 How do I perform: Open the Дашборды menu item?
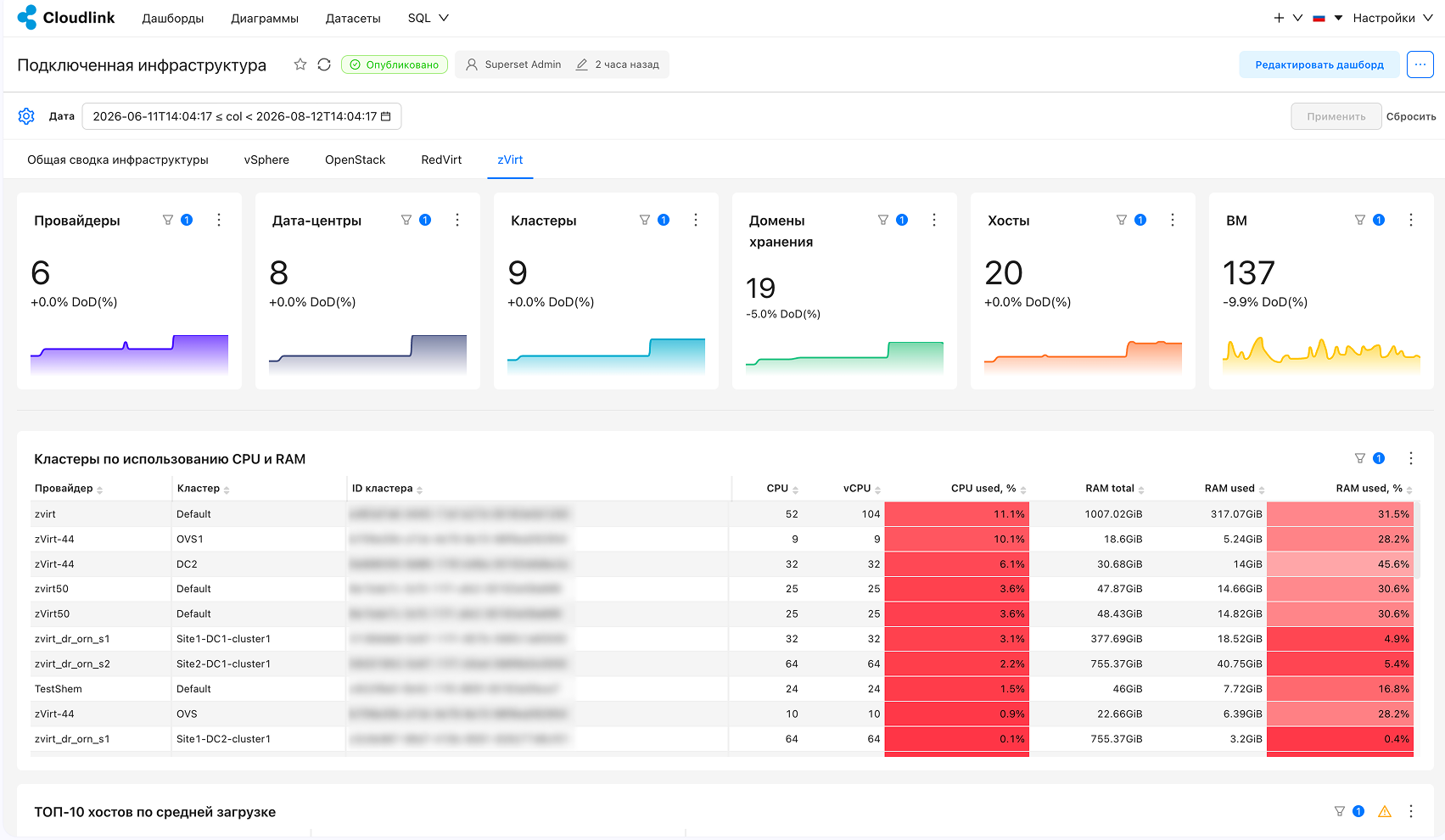[173, 18]
